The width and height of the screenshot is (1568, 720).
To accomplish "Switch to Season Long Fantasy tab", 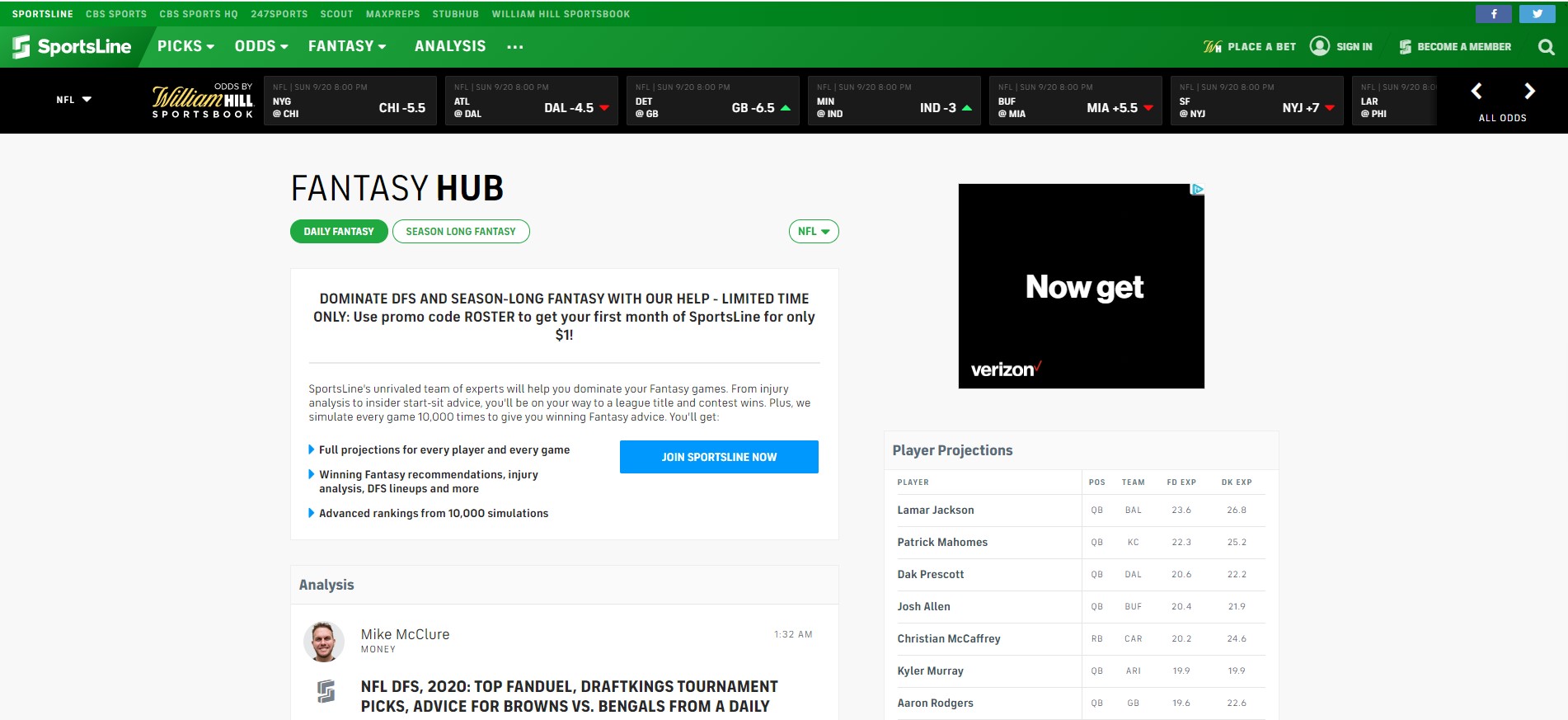I will click(x=461, y=232).
